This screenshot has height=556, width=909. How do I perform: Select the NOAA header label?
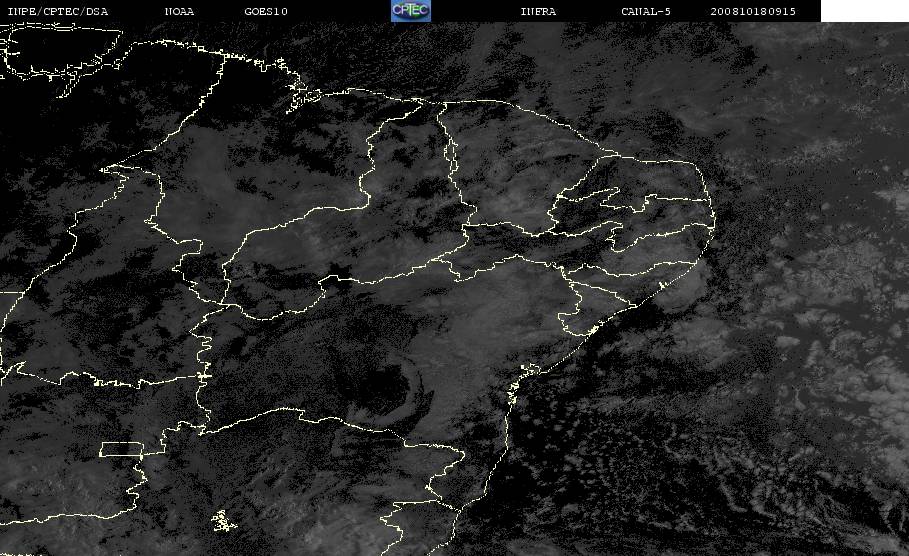(179, 12)
